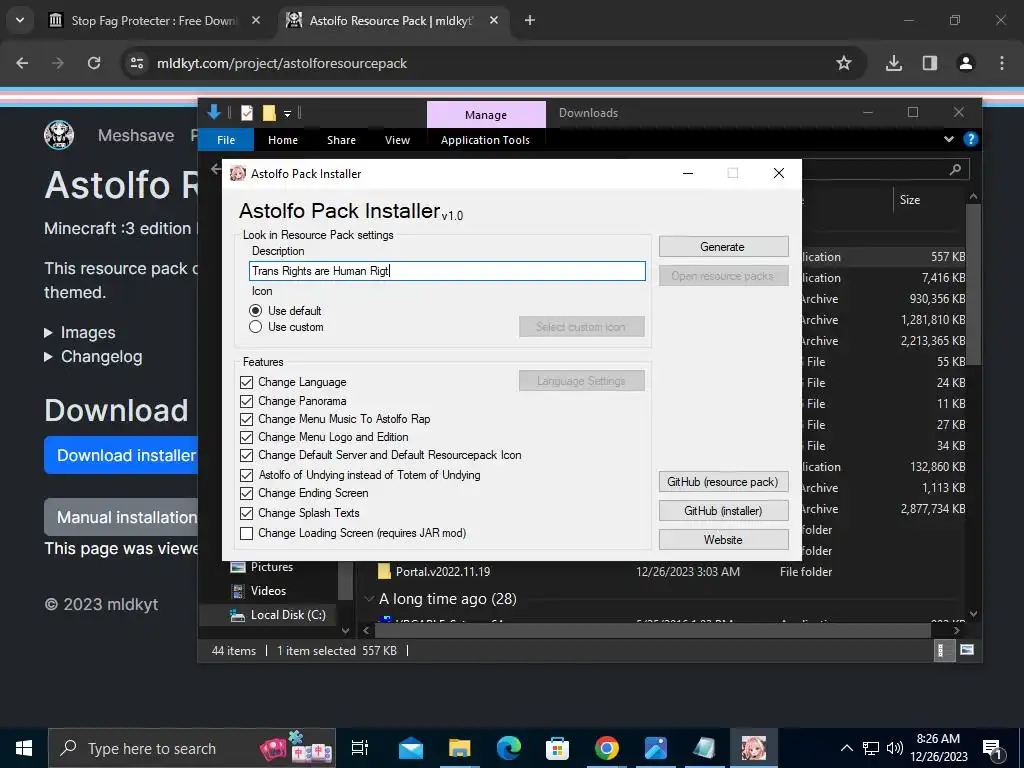The width and height of the screenshot is (1024, 768).
Task: Click the Explorer horizontal scrollbar
Action: (653, 630)
